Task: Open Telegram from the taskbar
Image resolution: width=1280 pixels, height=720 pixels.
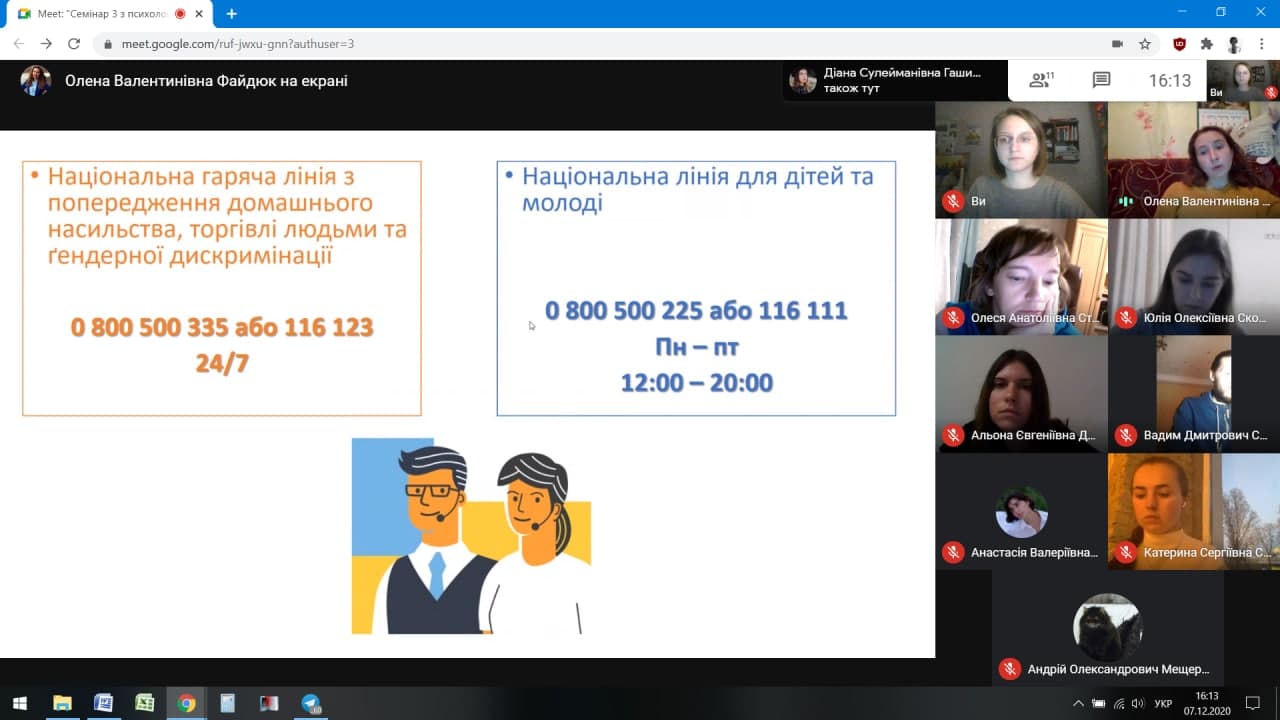Action: point(310,703)
